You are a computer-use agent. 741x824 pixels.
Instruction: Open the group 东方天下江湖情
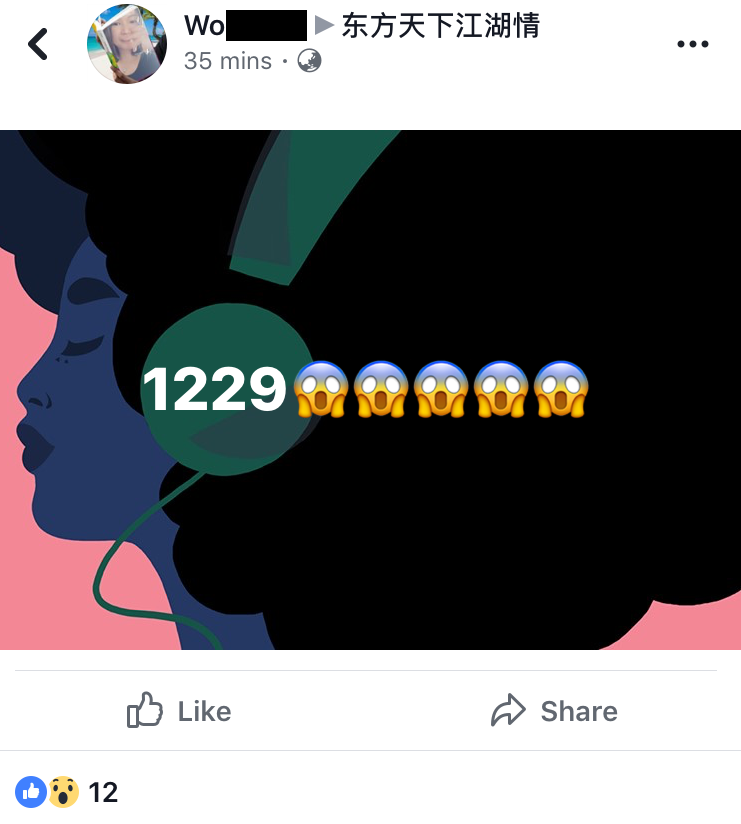(x=440, y=25)
